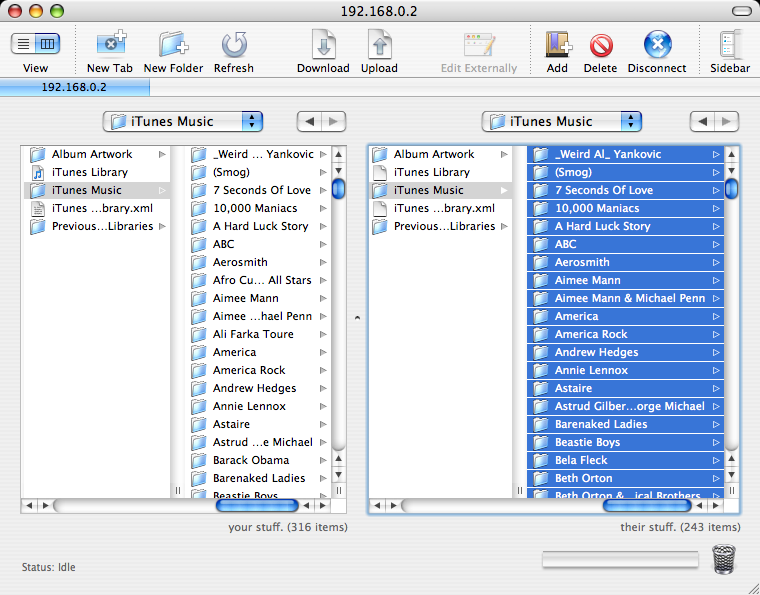This screenshot has height=595, width=760.
Task: Click the Download toolbar icon
Action: pos(323,44)
